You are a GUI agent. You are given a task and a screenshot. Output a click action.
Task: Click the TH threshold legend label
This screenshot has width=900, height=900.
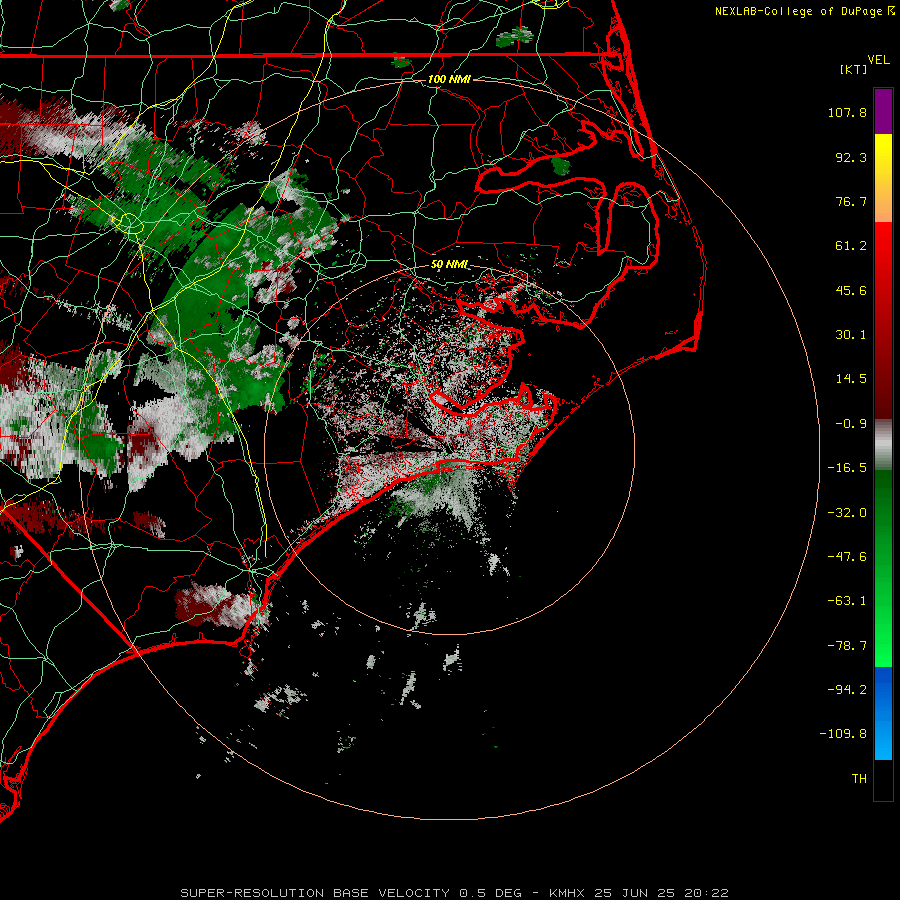[x=859, y=779]
